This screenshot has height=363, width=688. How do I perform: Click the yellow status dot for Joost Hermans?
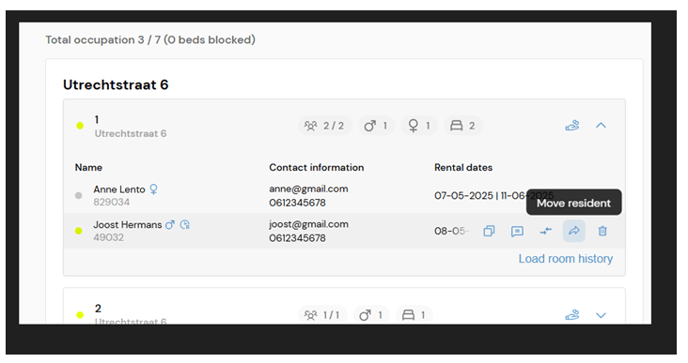point(79,231)
